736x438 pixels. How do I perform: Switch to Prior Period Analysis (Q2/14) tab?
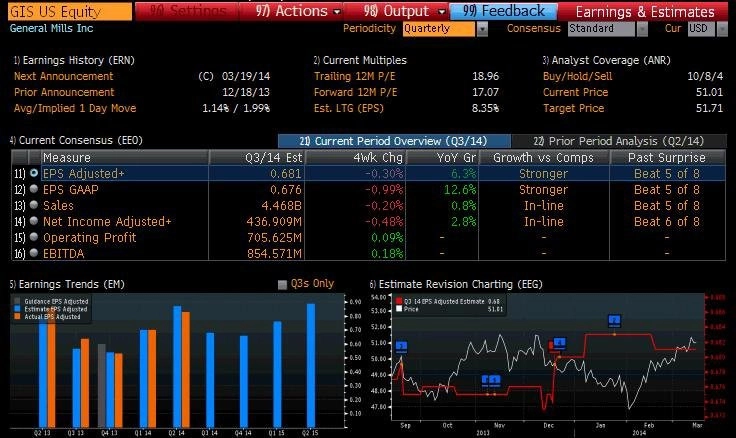[x=619, y=141]
